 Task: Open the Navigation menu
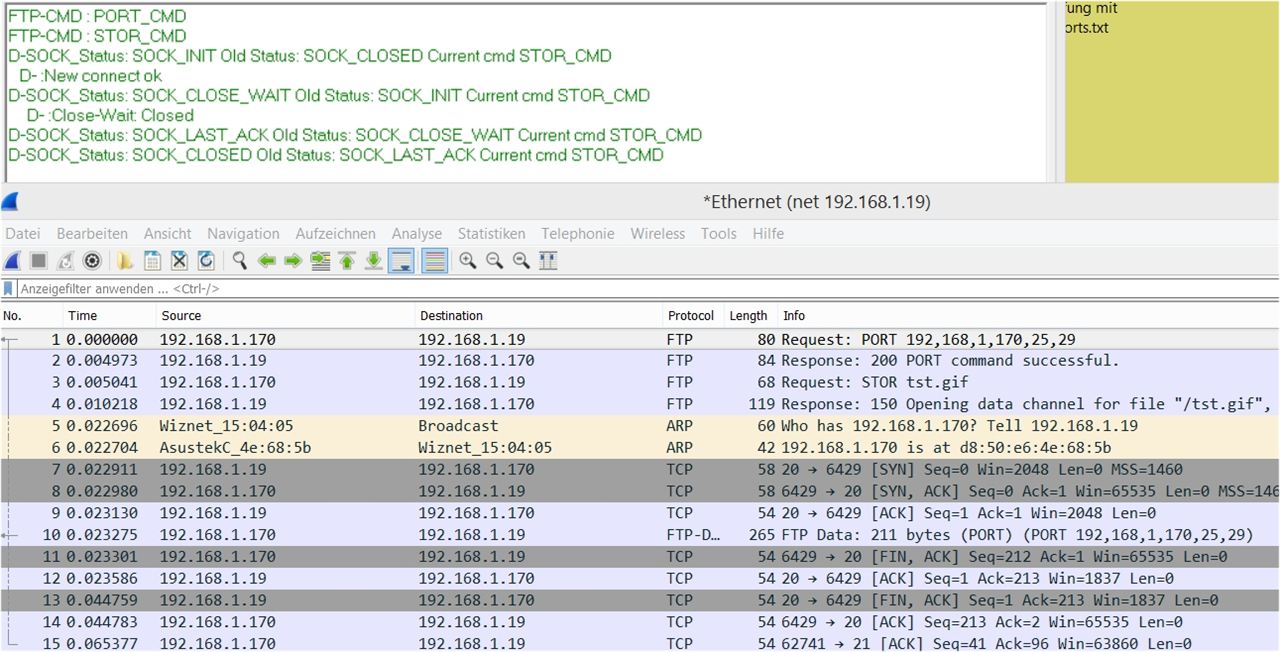(244, 233)
